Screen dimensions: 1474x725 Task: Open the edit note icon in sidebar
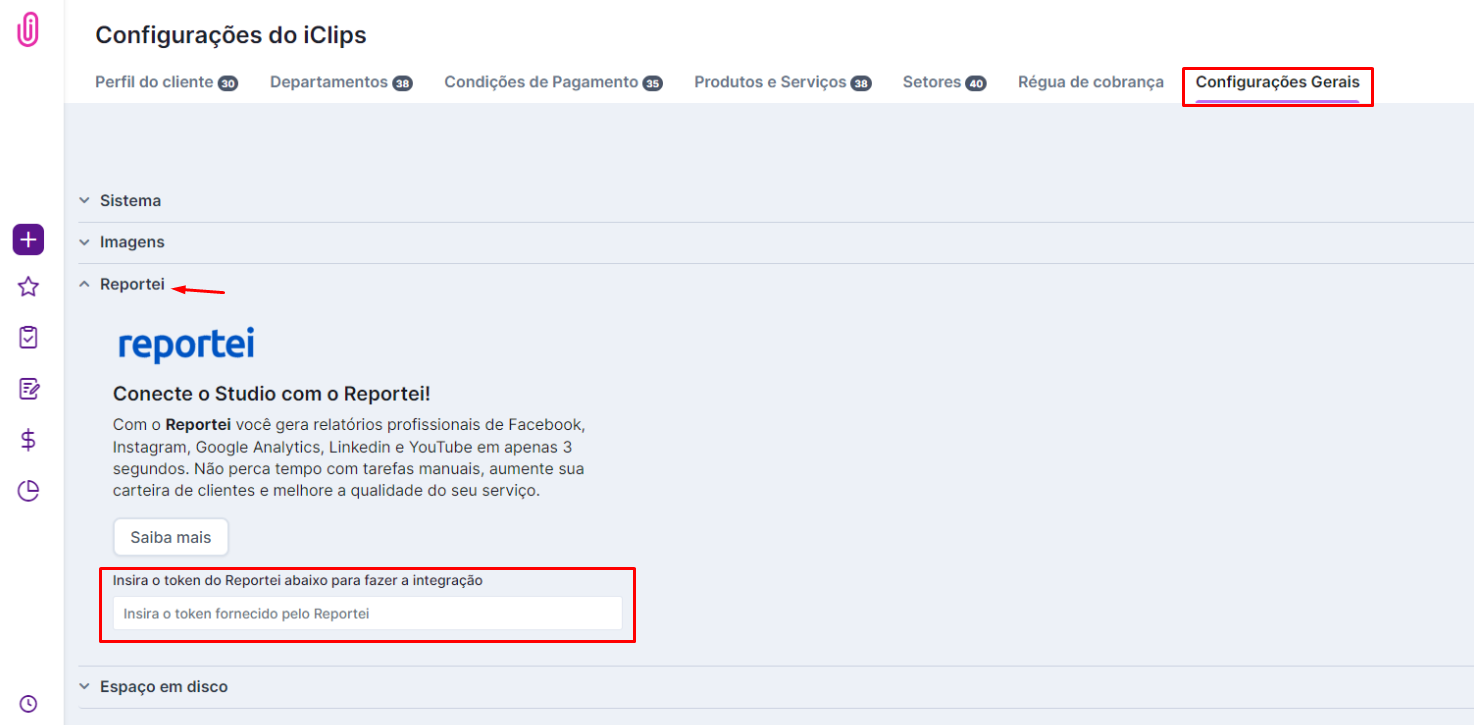click(28, 389)
